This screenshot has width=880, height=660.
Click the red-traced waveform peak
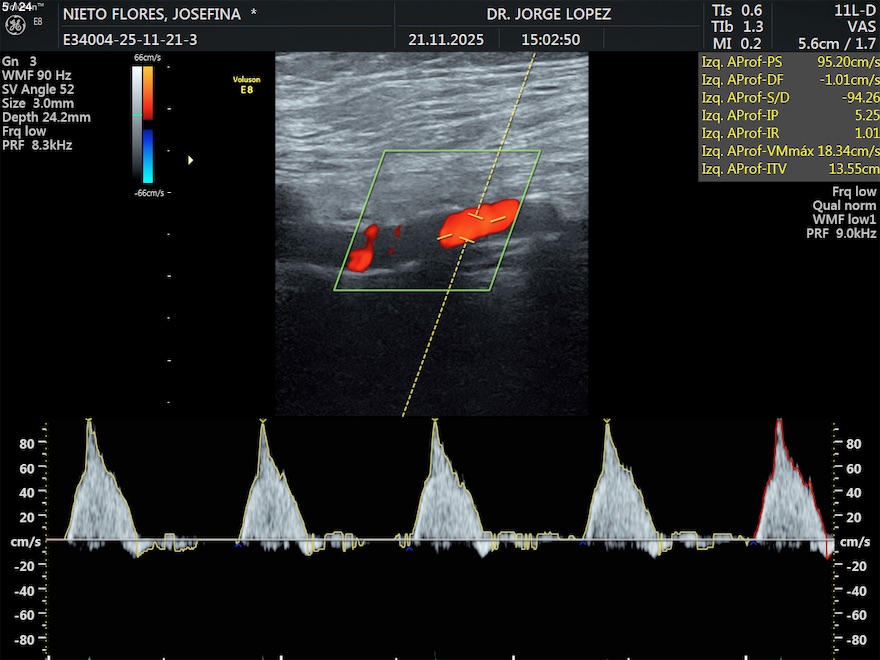tap(779, 424)
